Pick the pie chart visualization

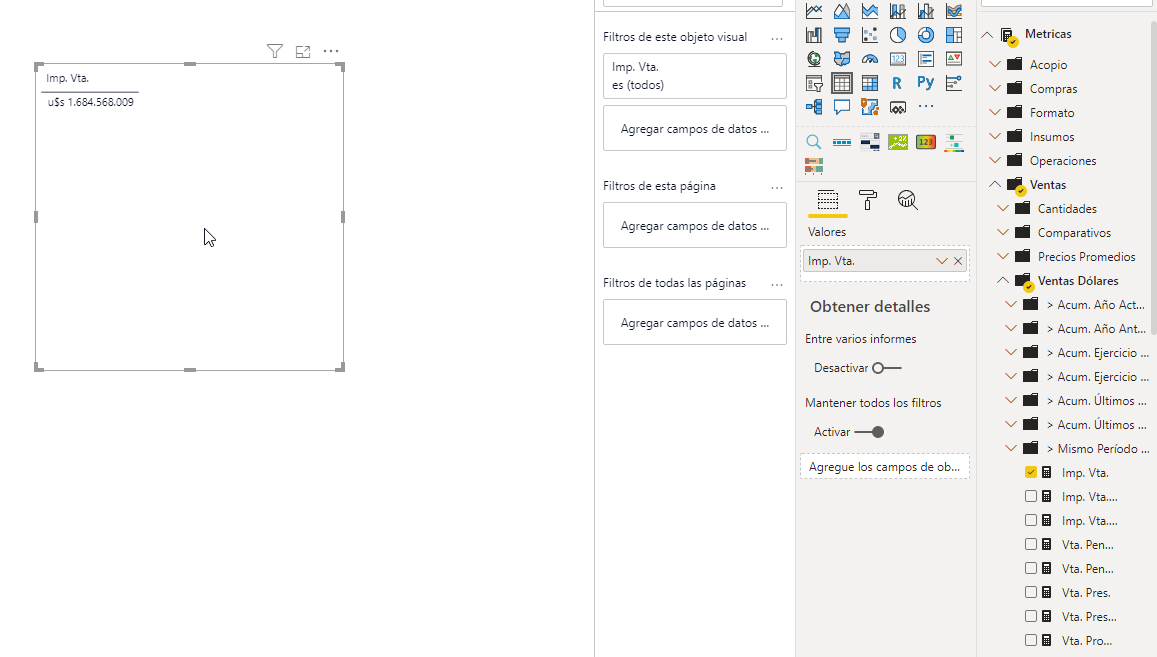click(x=898, y=35)
